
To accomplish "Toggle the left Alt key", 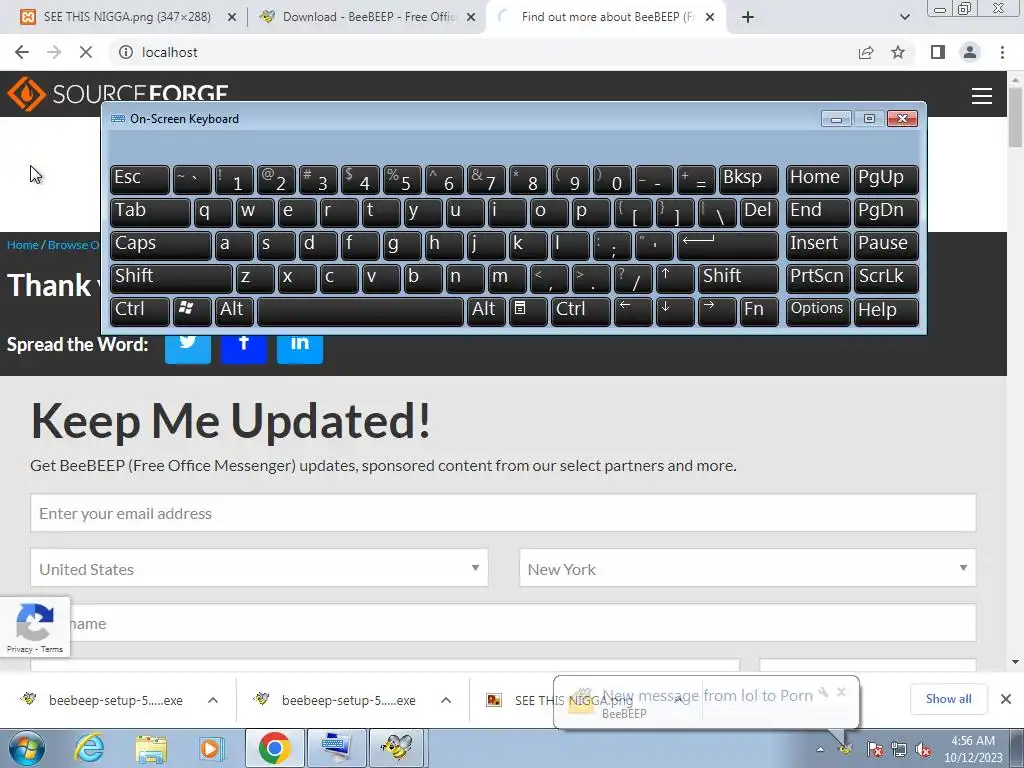I will coord(234,310).
